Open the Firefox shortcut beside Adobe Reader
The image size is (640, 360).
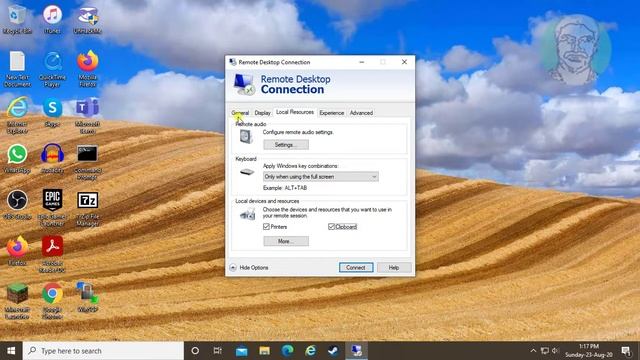[17, 251]
